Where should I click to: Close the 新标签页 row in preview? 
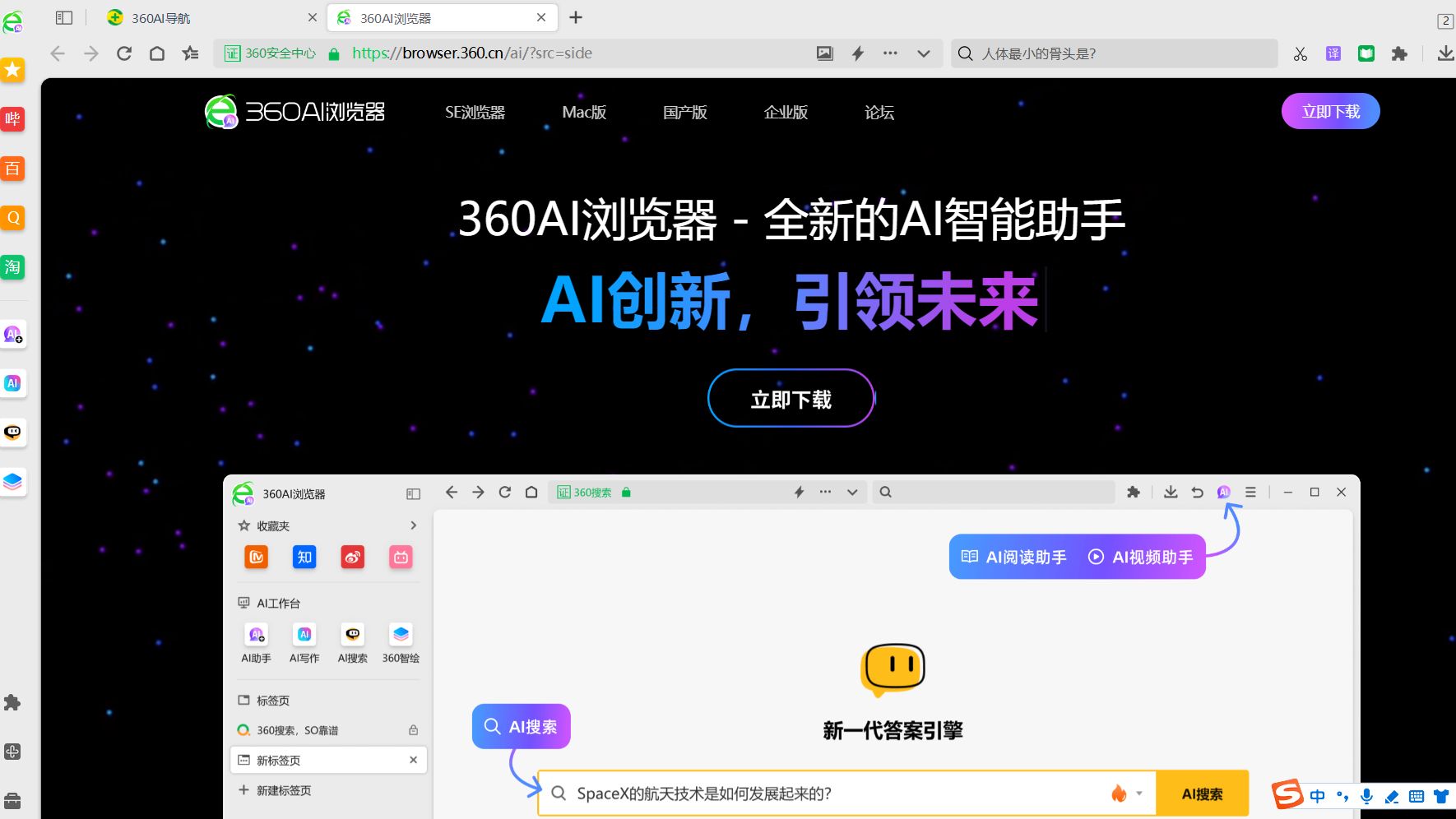(413, 760)
